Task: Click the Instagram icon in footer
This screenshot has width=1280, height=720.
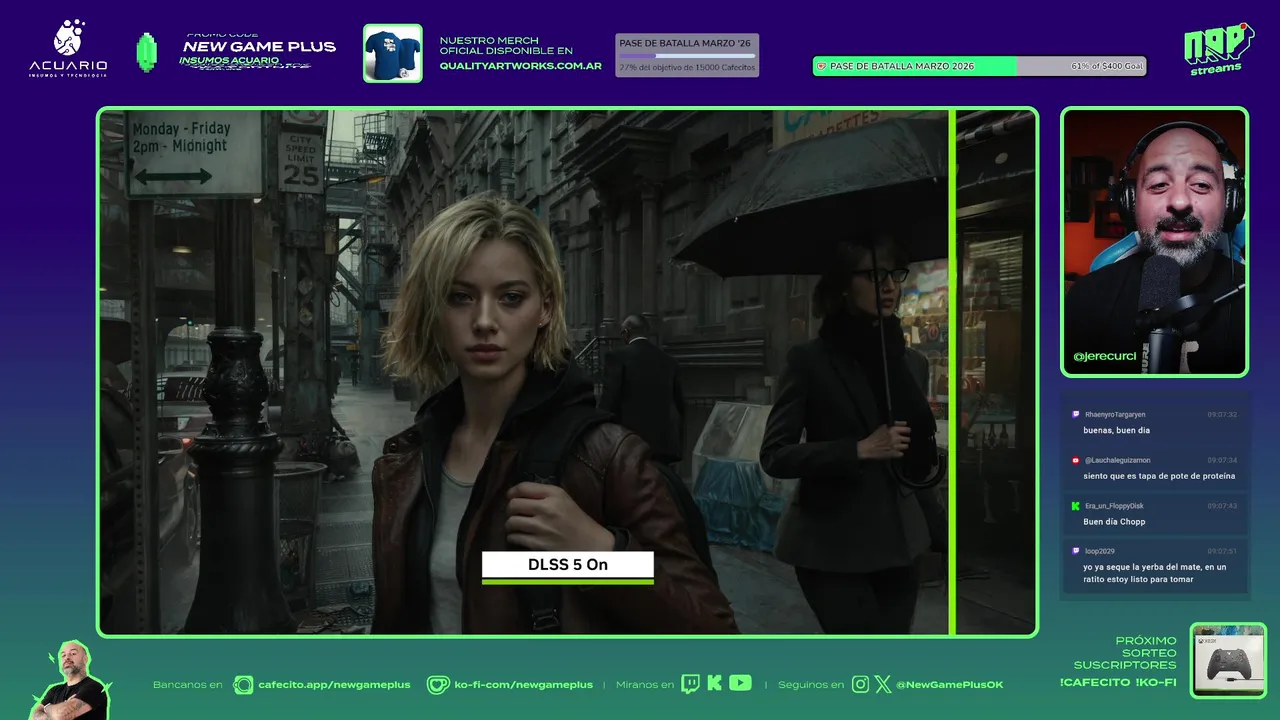Action: pos(861,684)
